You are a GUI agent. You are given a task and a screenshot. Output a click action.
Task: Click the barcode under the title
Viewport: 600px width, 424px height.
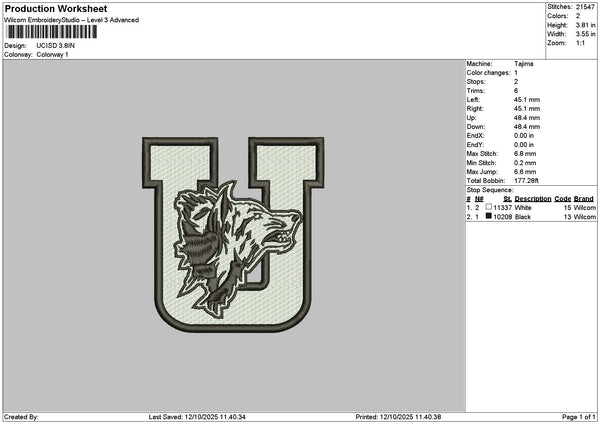click(52, 32)
